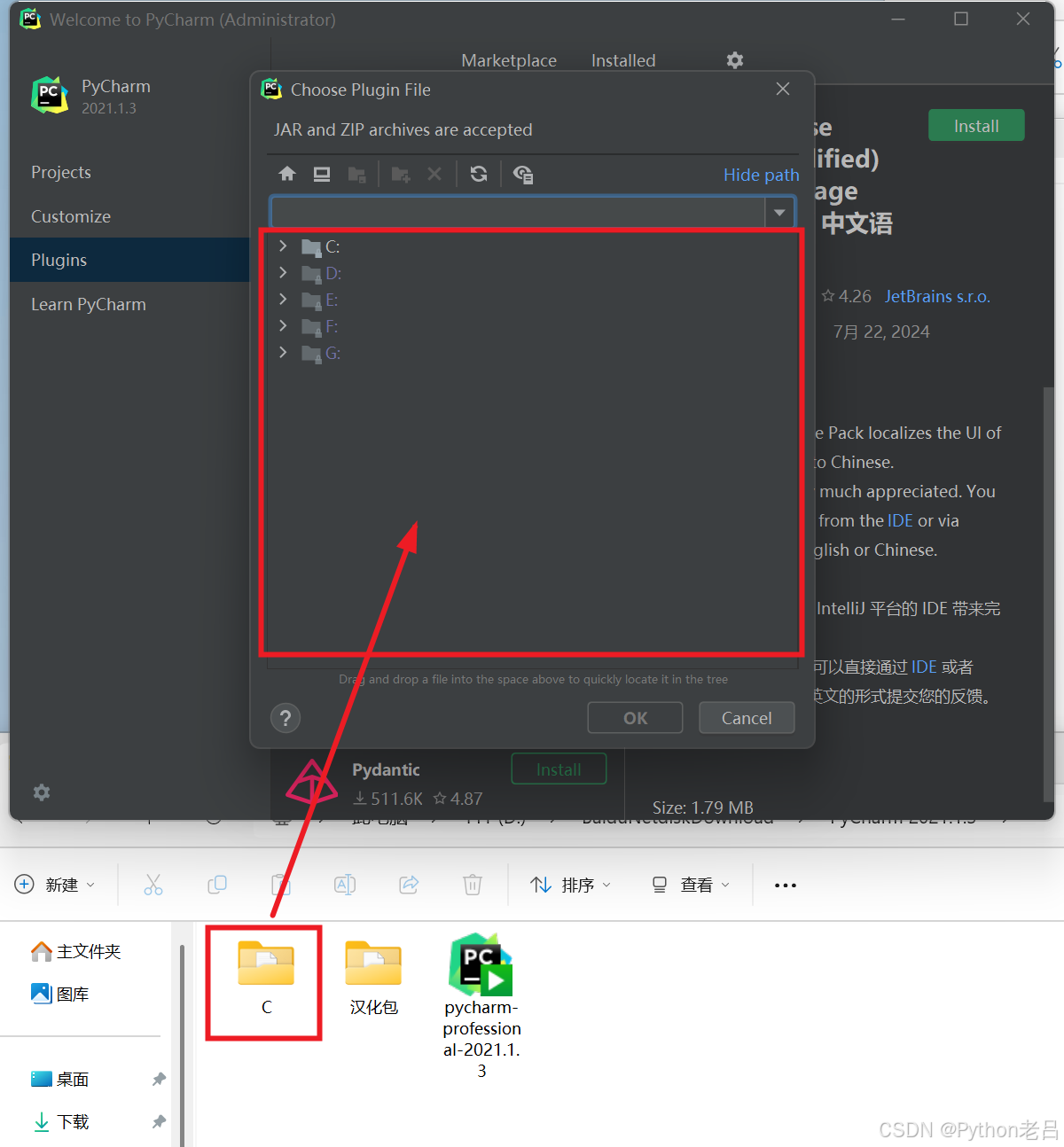Open the 排序 sort dropdown
The height and width of the screenshot is (1147, 1064).
click(x=571, y=885)
